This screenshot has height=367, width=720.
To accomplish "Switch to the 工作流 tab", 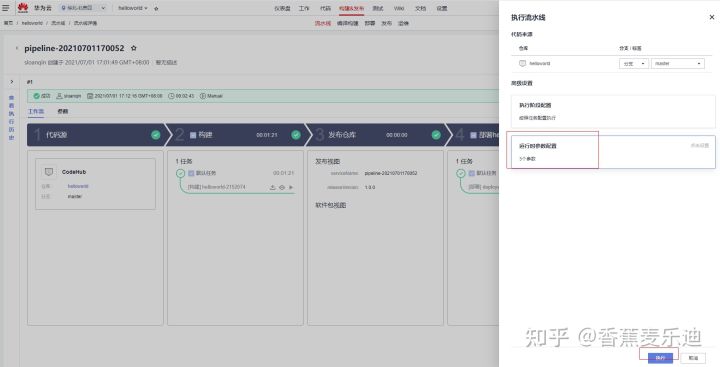I will pos(36,111).
